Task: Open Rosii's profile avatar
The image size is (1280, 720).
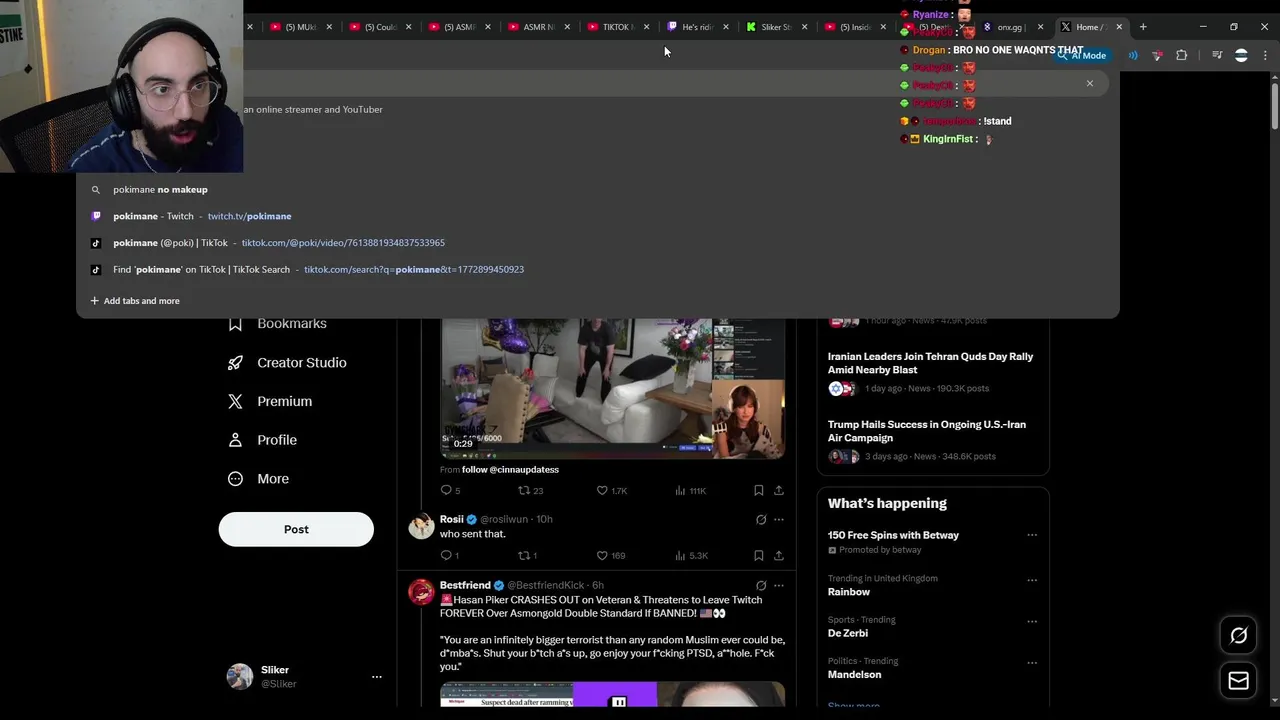Action: point(421,526)
